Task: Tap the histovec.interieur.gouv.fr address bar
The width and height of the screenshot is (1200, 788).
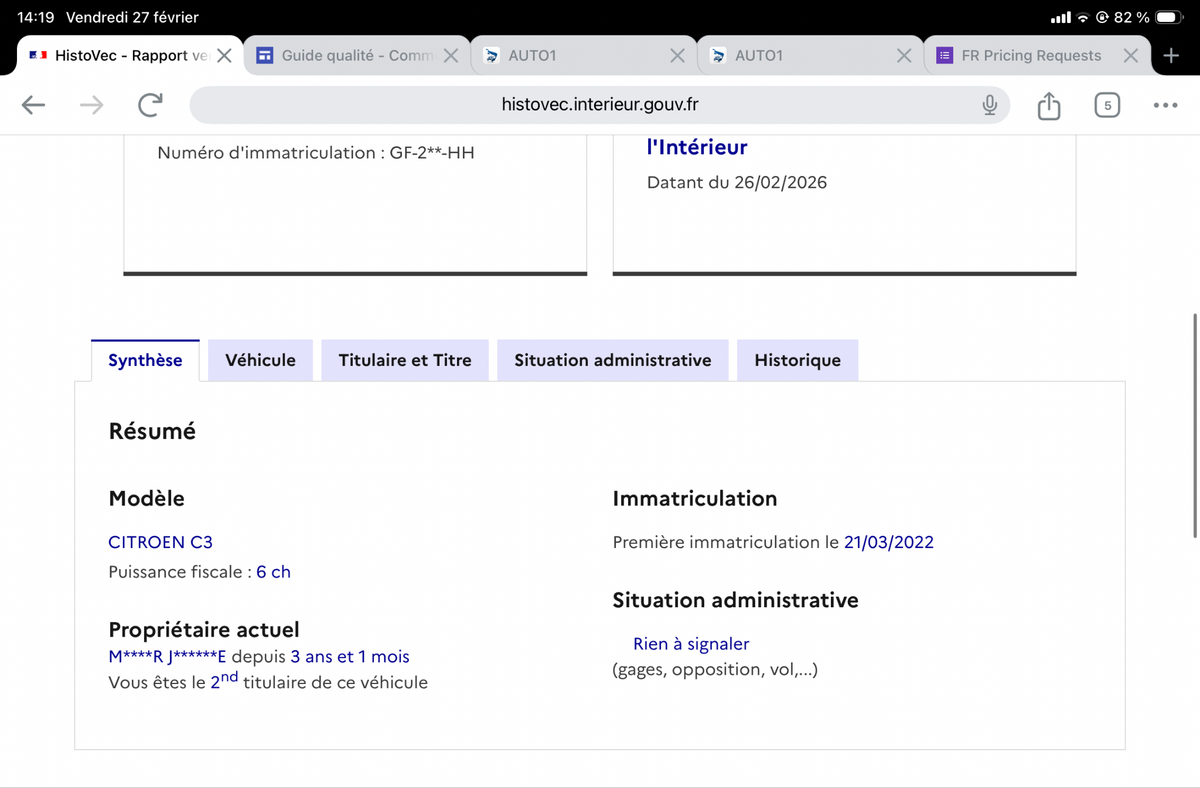Action: [600, 105]
